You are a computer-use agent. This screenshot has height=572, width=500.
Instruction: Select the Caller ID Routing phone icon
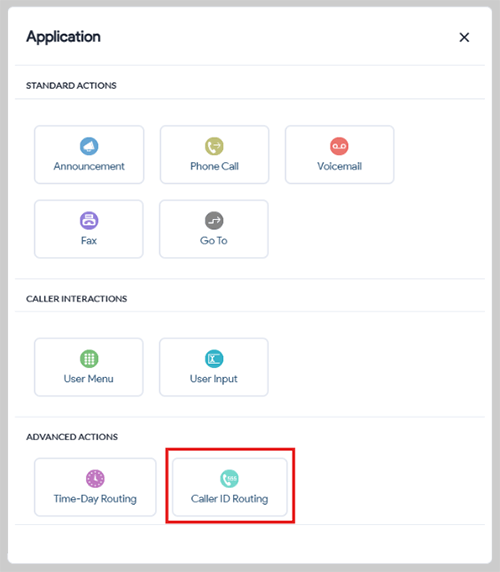coord(229,479)
